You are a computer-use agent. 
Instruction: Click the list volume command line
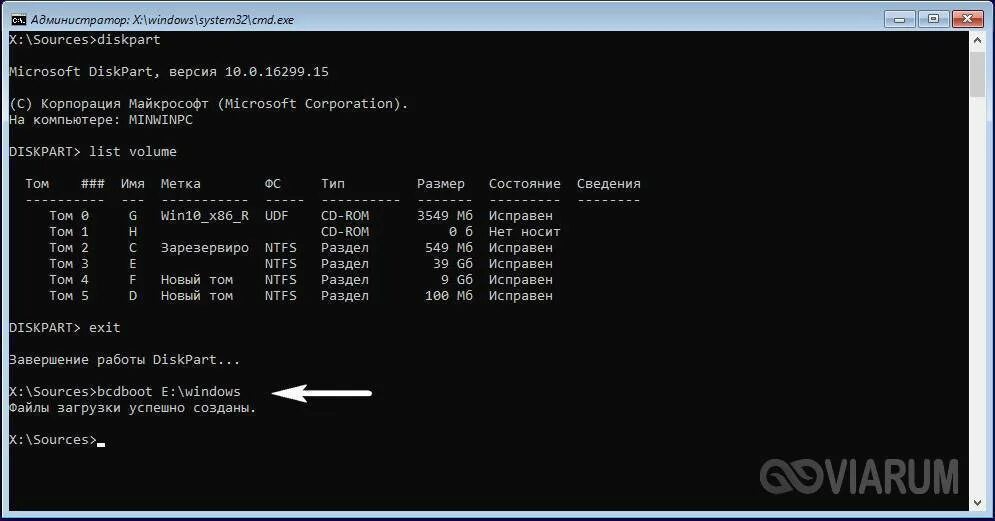[x=93, y=152]
